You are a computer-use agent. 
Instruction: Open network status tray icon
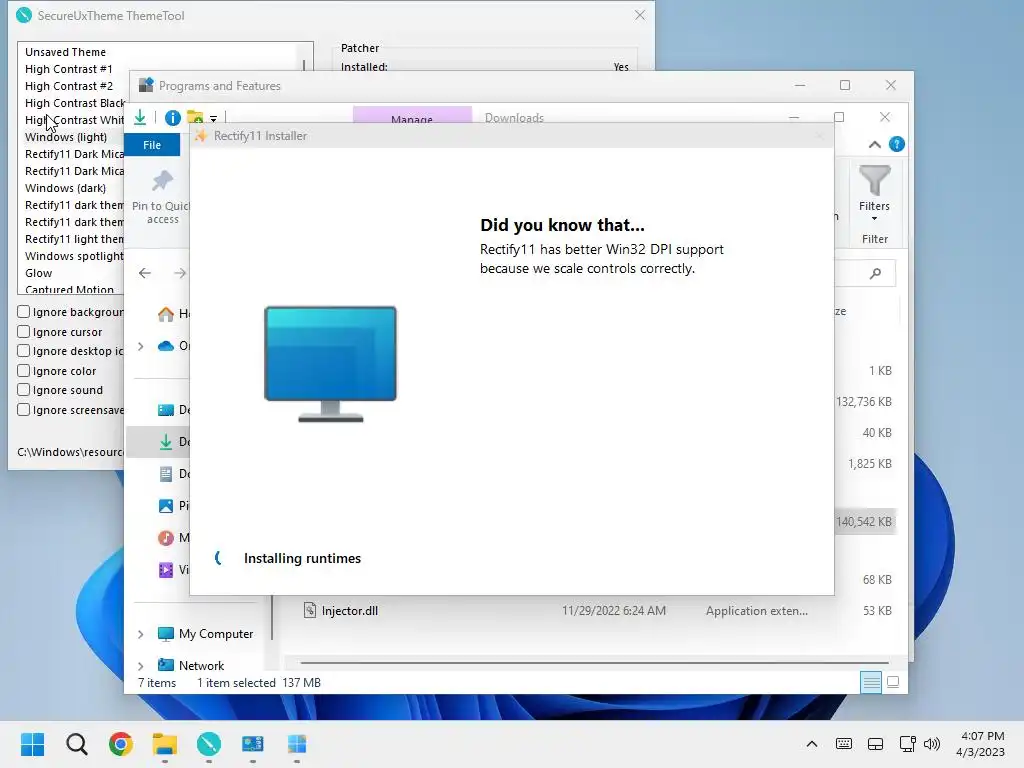click(907, 744)
